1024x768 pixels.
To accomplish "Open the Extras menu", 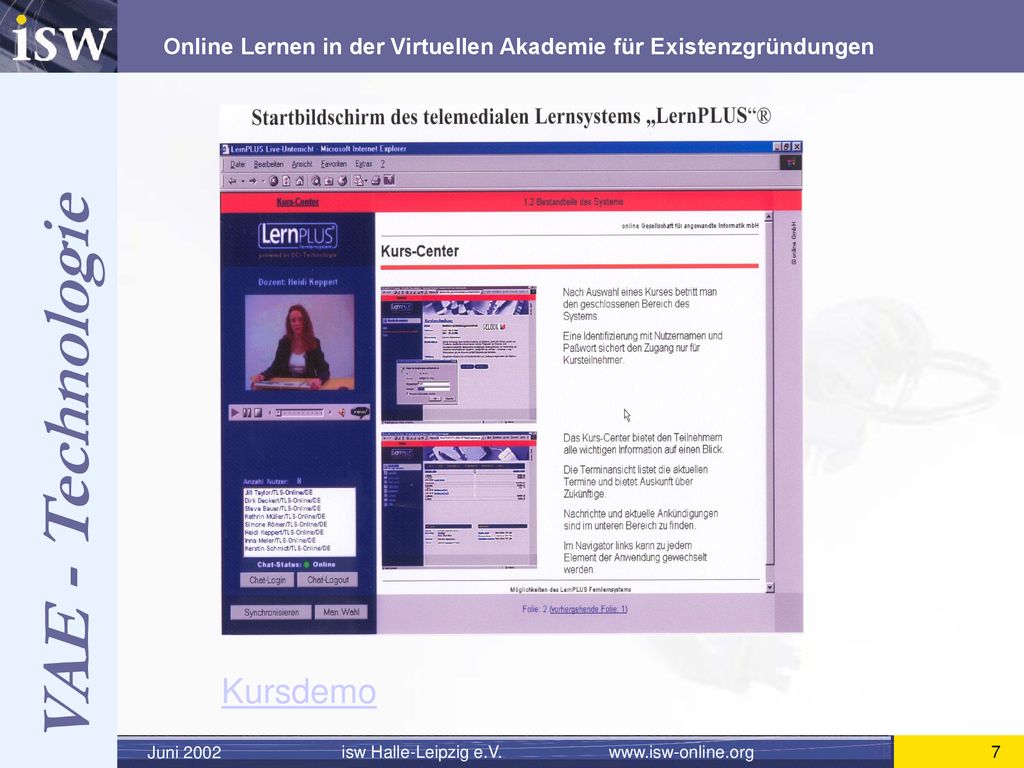I will (x=364, y=165).
